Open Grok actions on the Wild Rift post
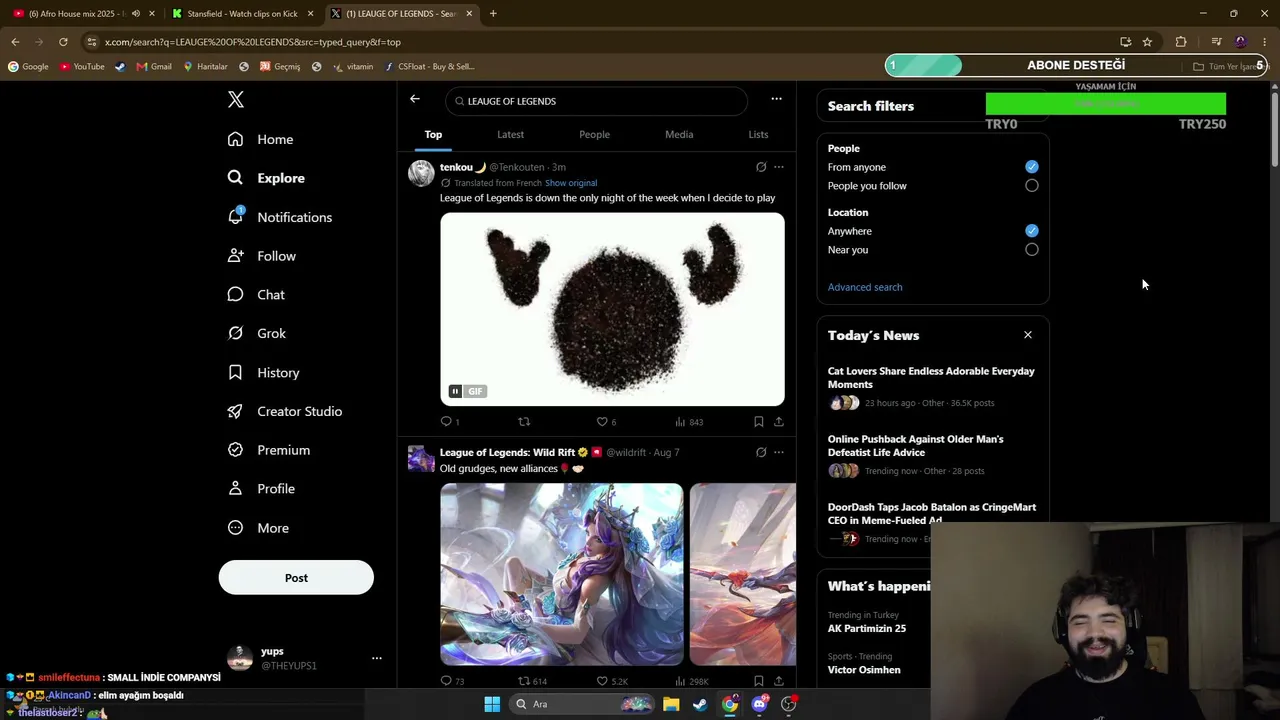Image resolution: width=1280 pixels, height=720 pixels. point(761,452)
